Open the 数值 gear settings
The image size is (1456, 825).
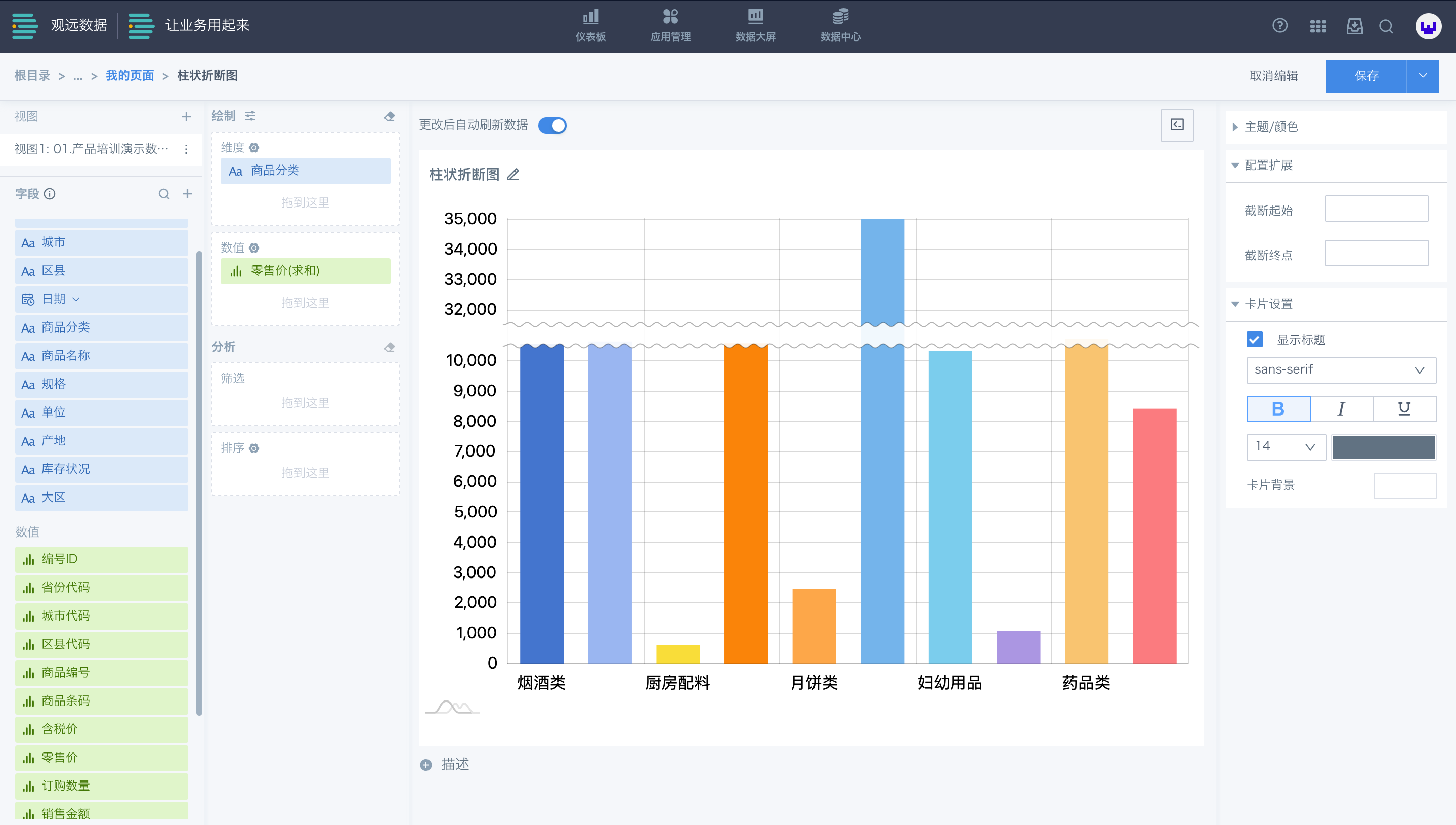[254, 247]
